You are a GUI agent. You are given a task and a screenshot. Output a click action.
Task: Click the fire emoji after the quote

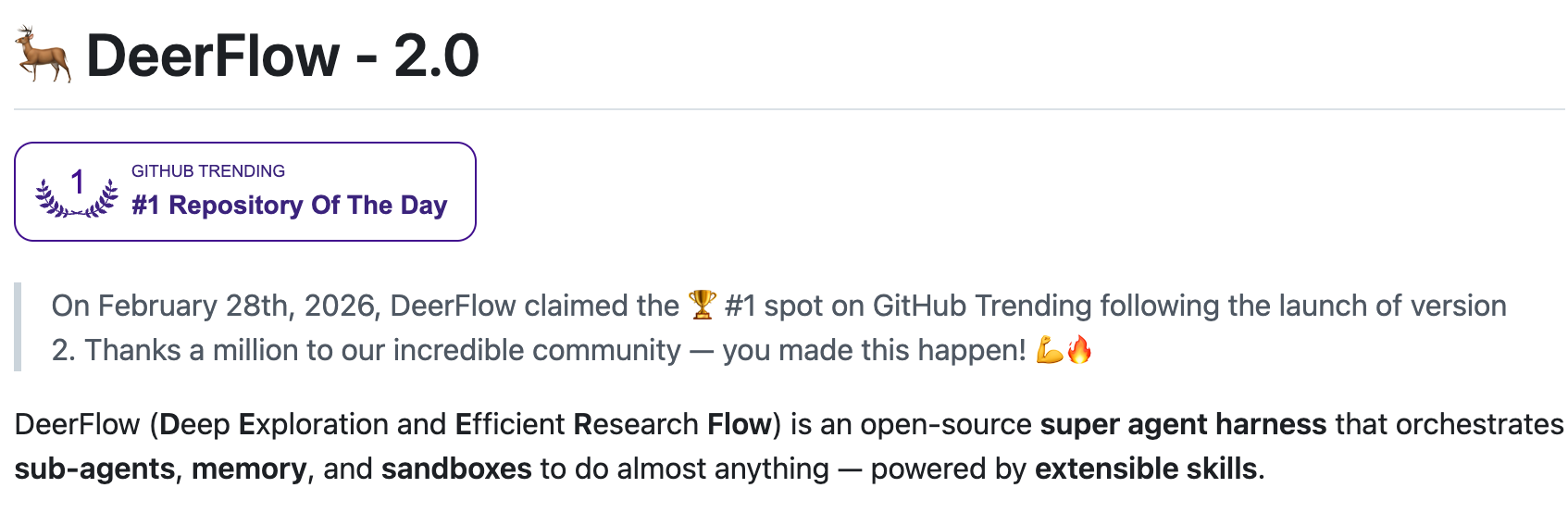click(1079, 350)
